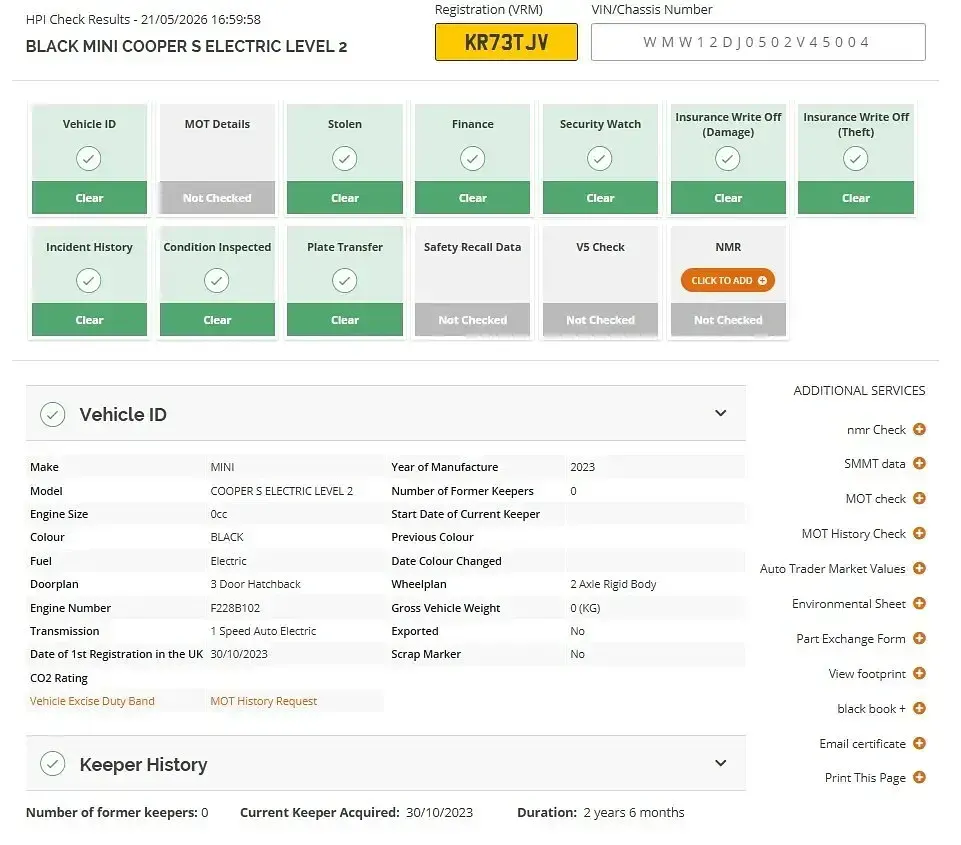Click the plus icon beside Part Exchange Form
961x845 pixels.
tap(919, 638)
